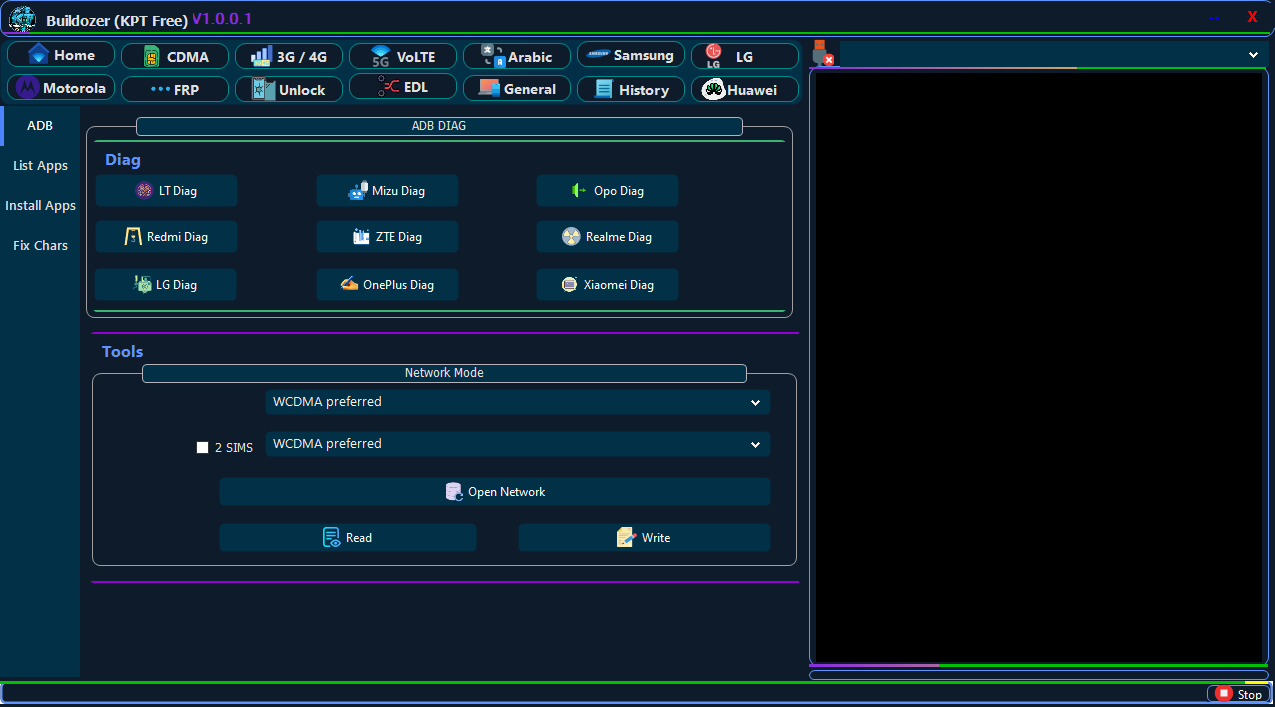The width and height of the screenshot is (1275, 707).
Task: Expand device list dropdown arrow at top right
Action: click(x=1253, y=55)
